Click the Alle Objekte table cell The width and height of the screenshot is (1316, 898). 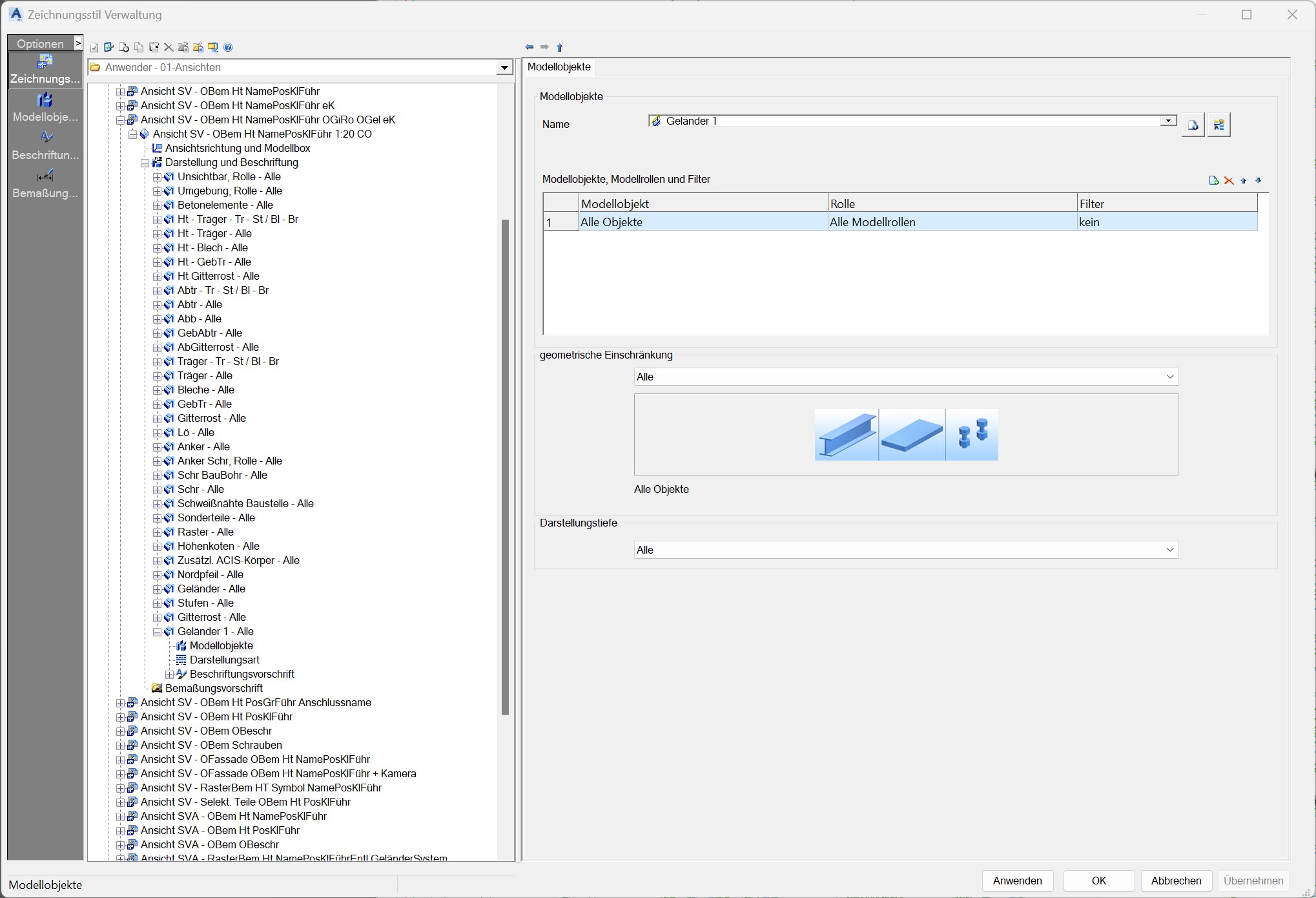(703, 222)
